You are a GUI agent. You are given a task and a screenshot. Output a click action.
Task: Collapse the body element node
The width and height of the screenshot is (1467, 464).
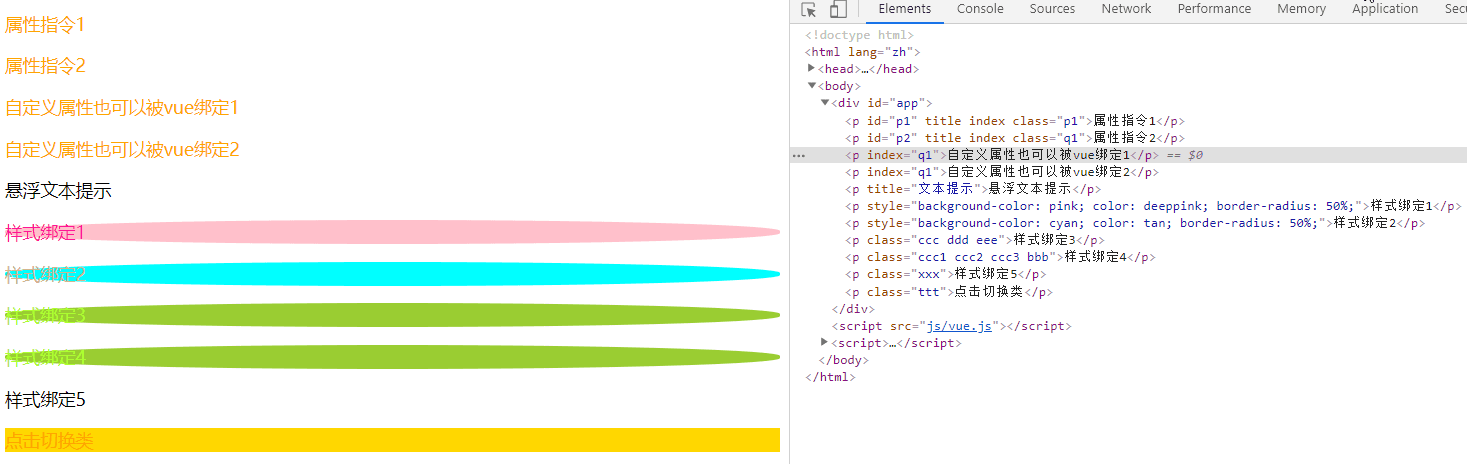click(x=812, y=86)
